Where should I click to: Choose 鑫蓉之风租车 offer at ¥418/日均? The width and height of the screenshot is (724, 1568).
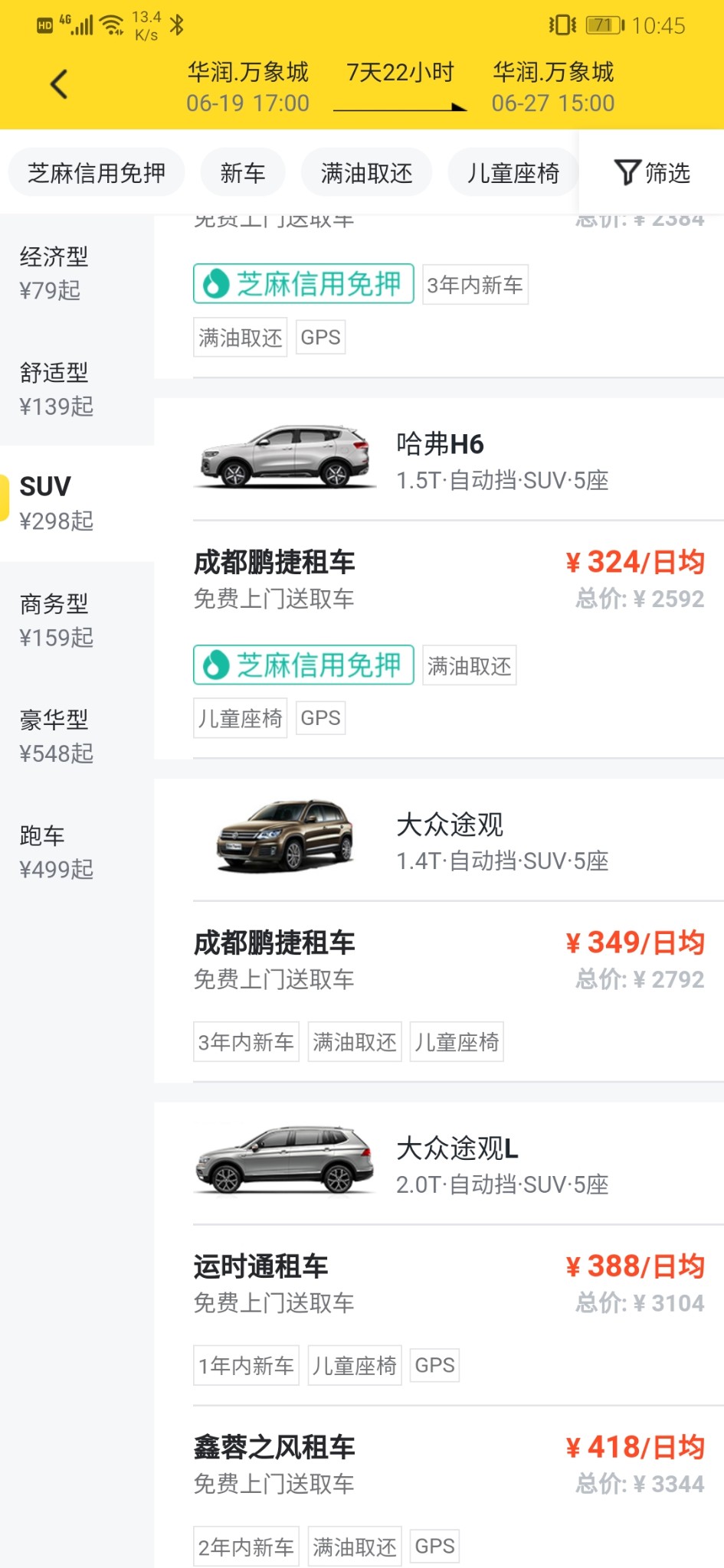pos(448,1465)
